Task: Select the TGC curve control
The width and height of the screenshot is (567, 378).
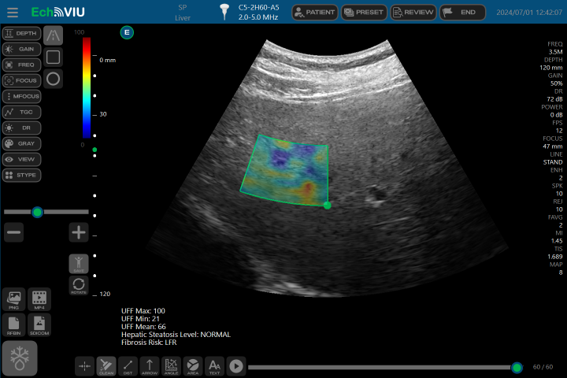Action: coord(22,112)
